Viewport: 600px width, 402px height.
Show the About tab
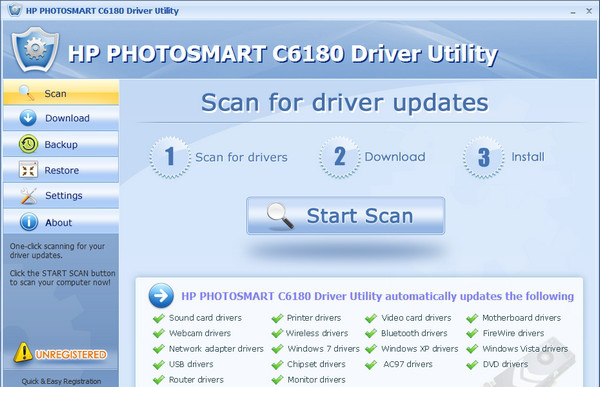pos(61,222)
